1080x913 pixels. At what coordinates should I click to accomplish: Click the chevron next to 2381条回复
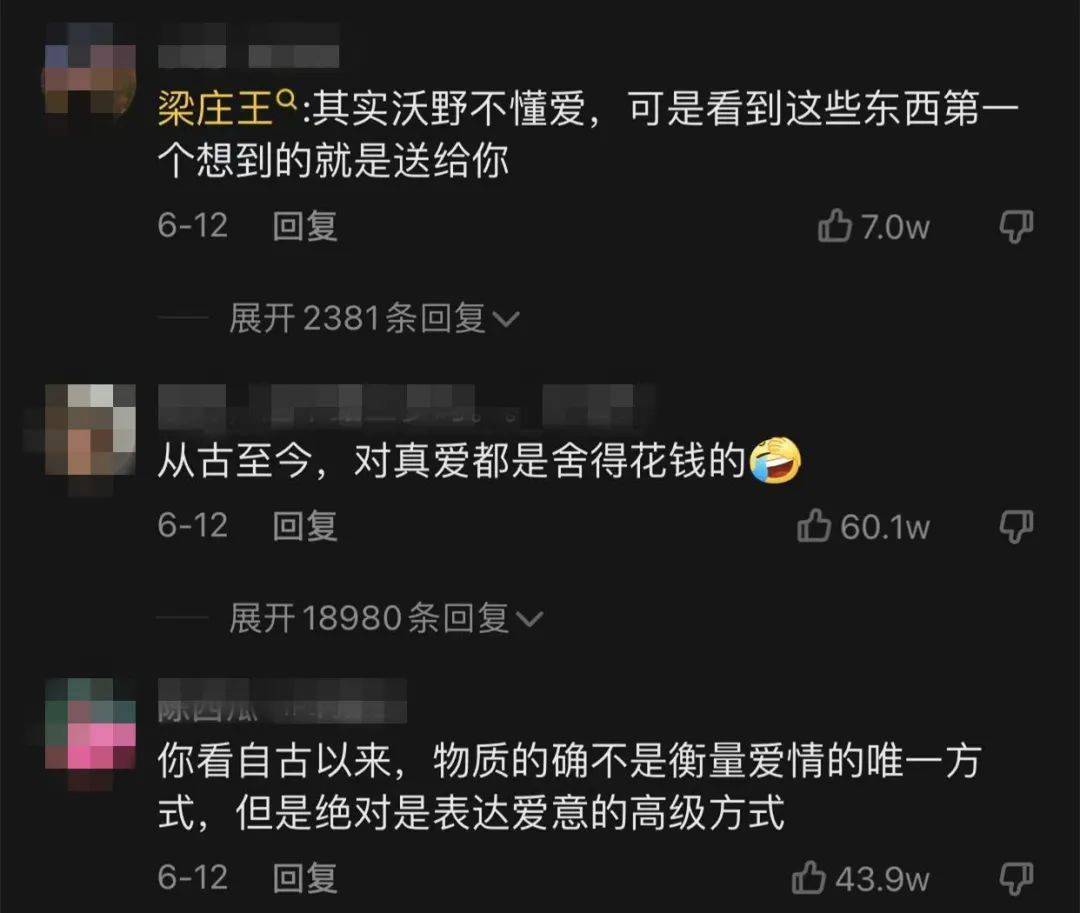[x=507, y=320]
